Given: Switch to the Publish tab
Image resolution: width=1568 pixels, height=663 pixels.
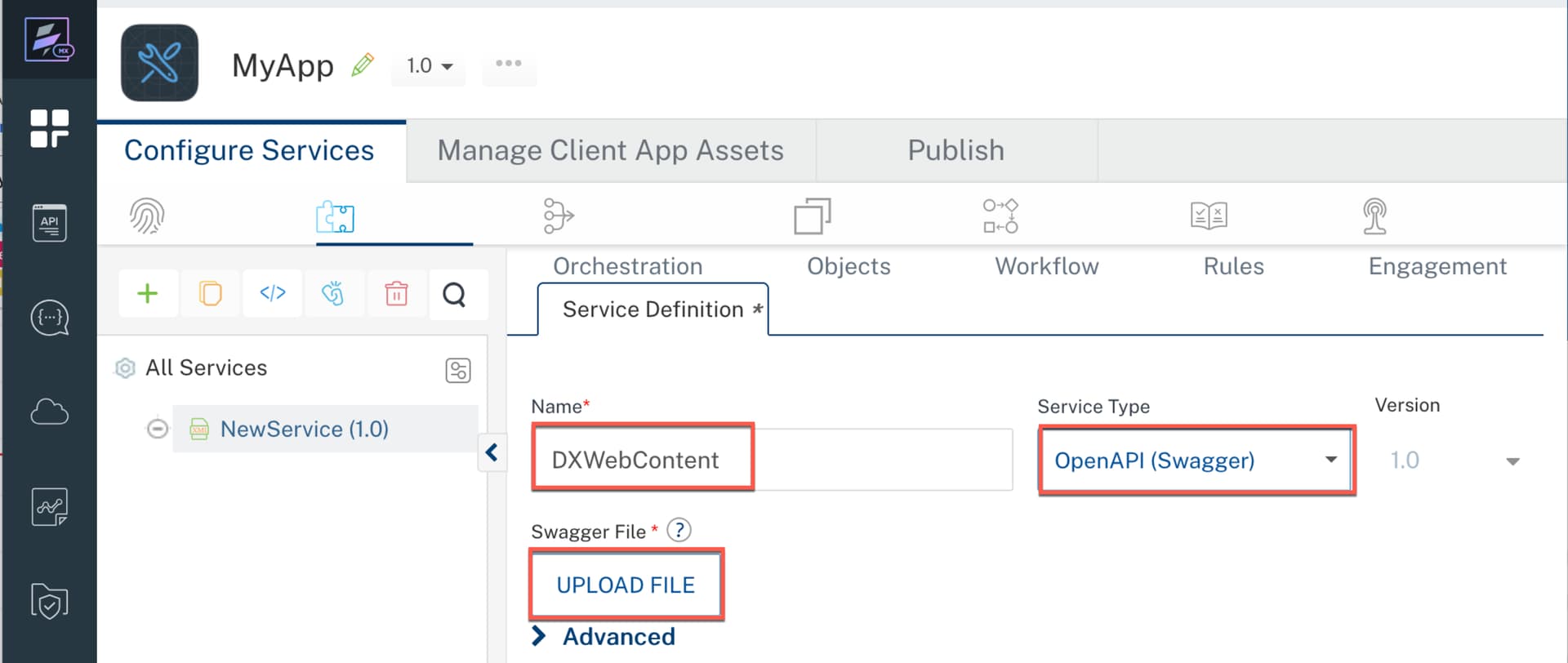Looking at the screenshot, I should [955, 150].
